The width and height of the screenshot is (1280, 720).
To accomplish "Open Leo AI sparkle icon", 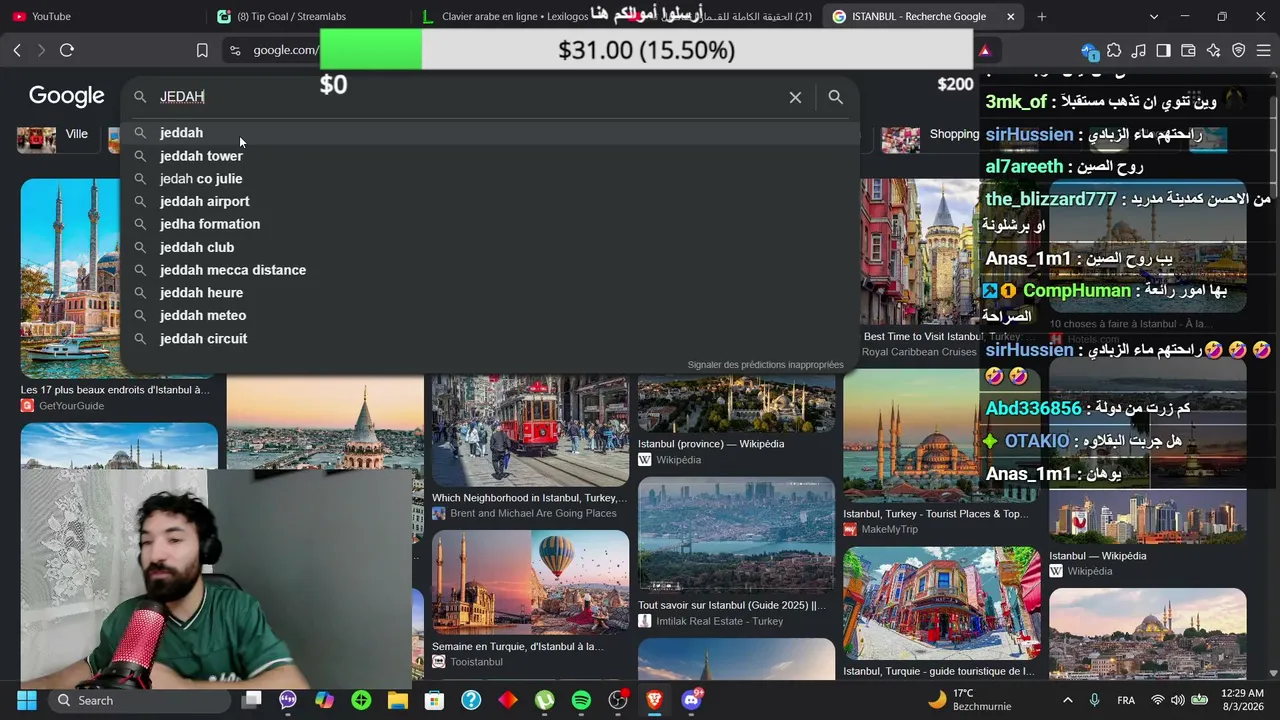I will (x=1213, y=50).
